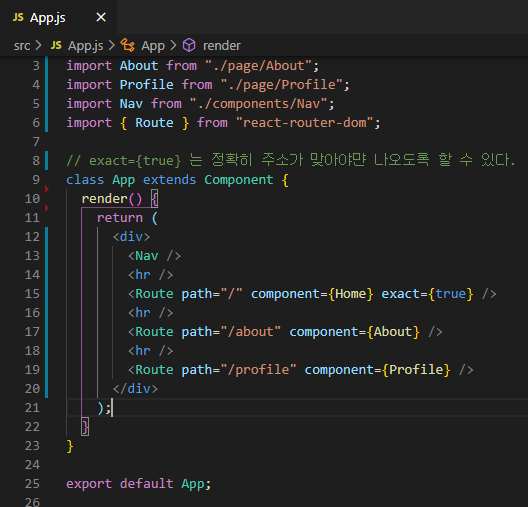Place cursor on "./page/Profile" import string
Screen dimensions: 528x507
pos(282,84)
